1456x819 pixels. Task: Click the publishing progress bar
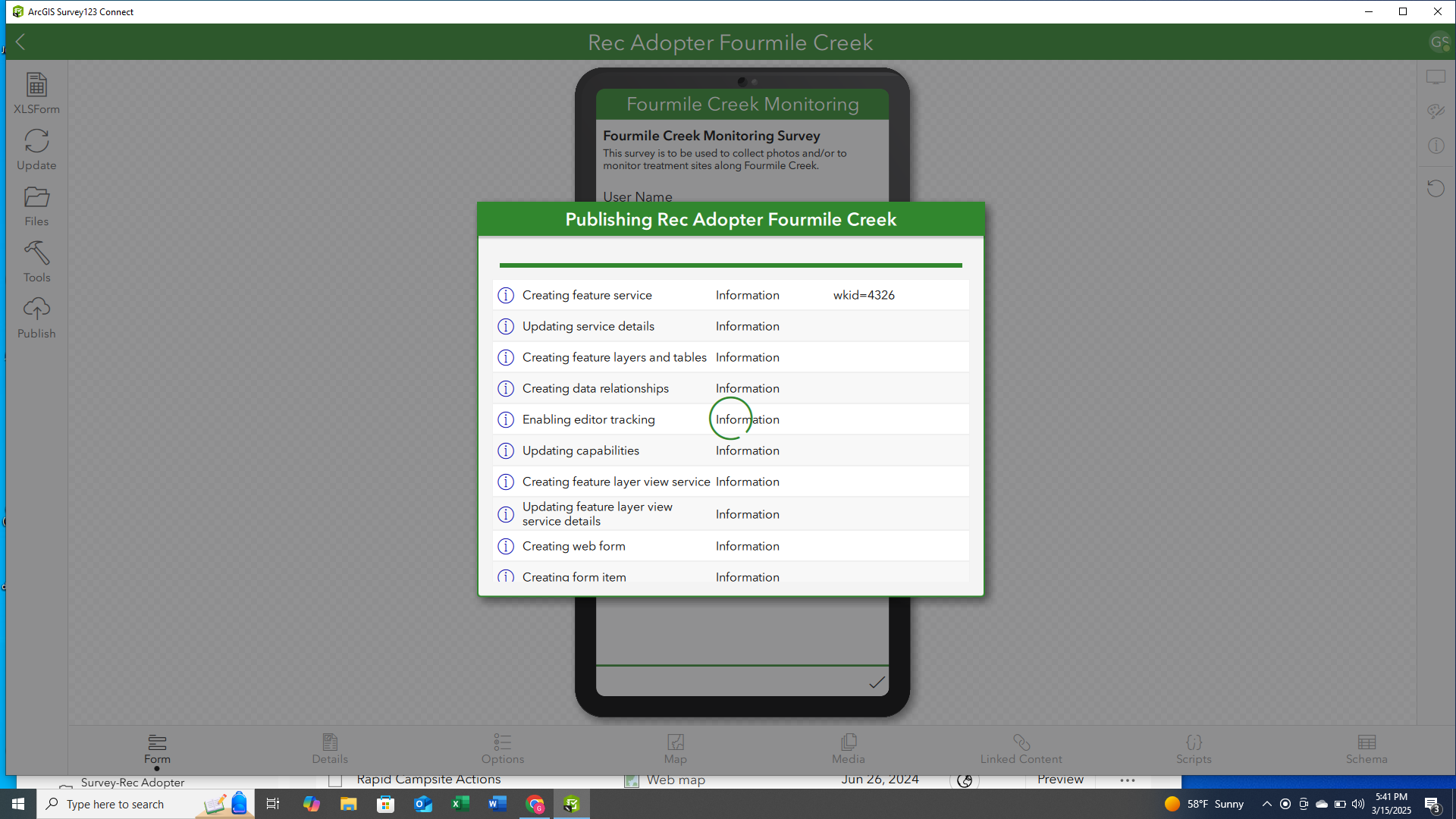coord(731,265)
